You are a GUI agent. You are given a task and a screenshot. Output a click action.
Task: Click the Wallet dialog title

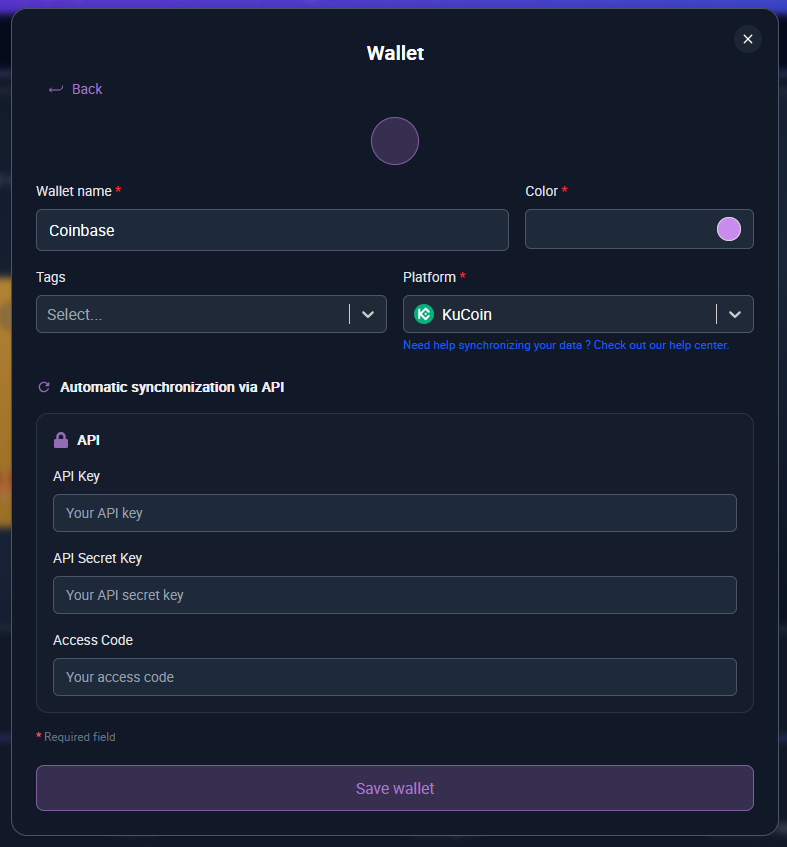pyautogui.click(x=395, y=53)
